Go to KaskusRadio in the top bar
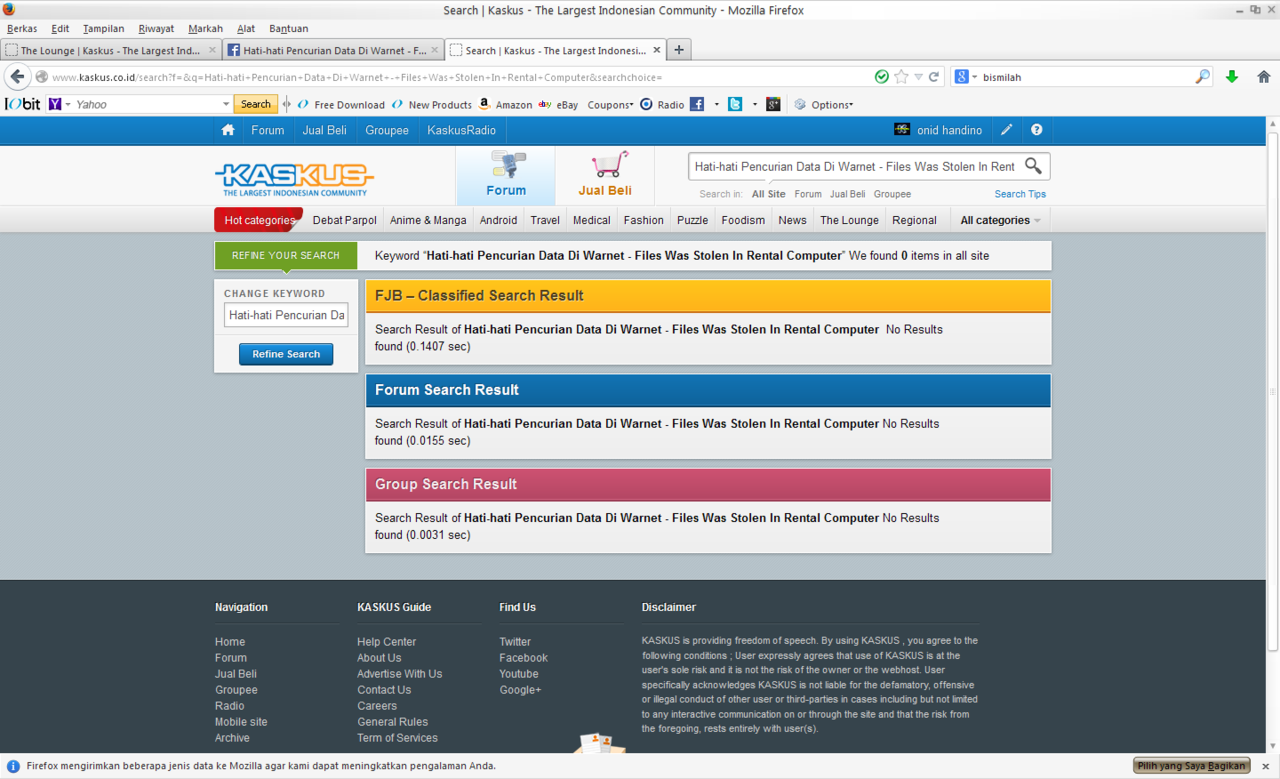Image resolution: width=1280 pixels, height=779 pixels. 461,130
